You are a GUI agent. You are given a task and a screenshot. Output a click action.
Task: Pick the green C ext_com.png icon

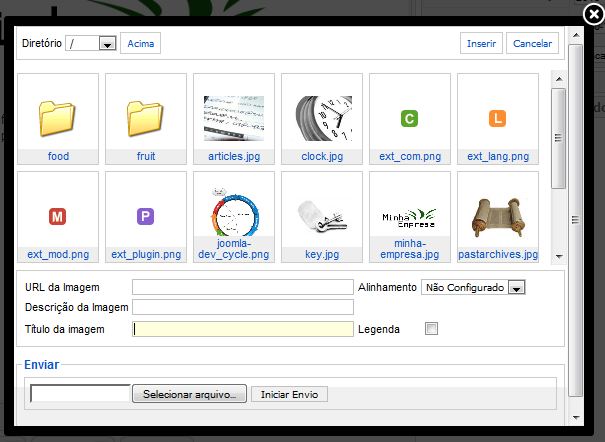tap(409, 118)
